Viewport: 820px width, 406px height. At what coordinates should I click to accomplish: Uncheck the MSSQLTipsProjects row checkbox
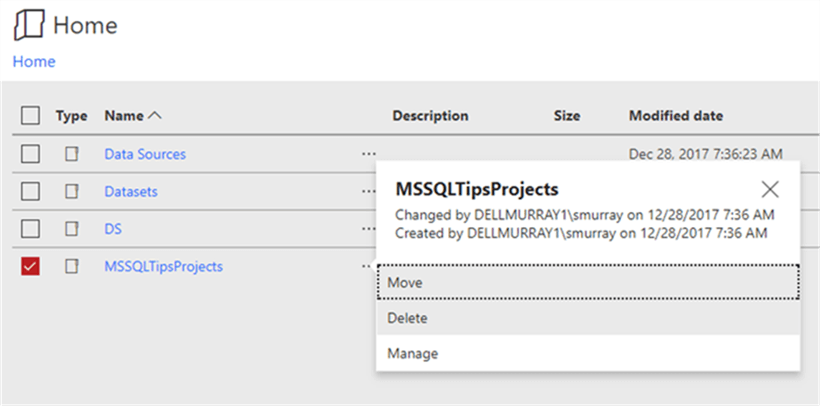pyautogui.click(x=30, y=267)
